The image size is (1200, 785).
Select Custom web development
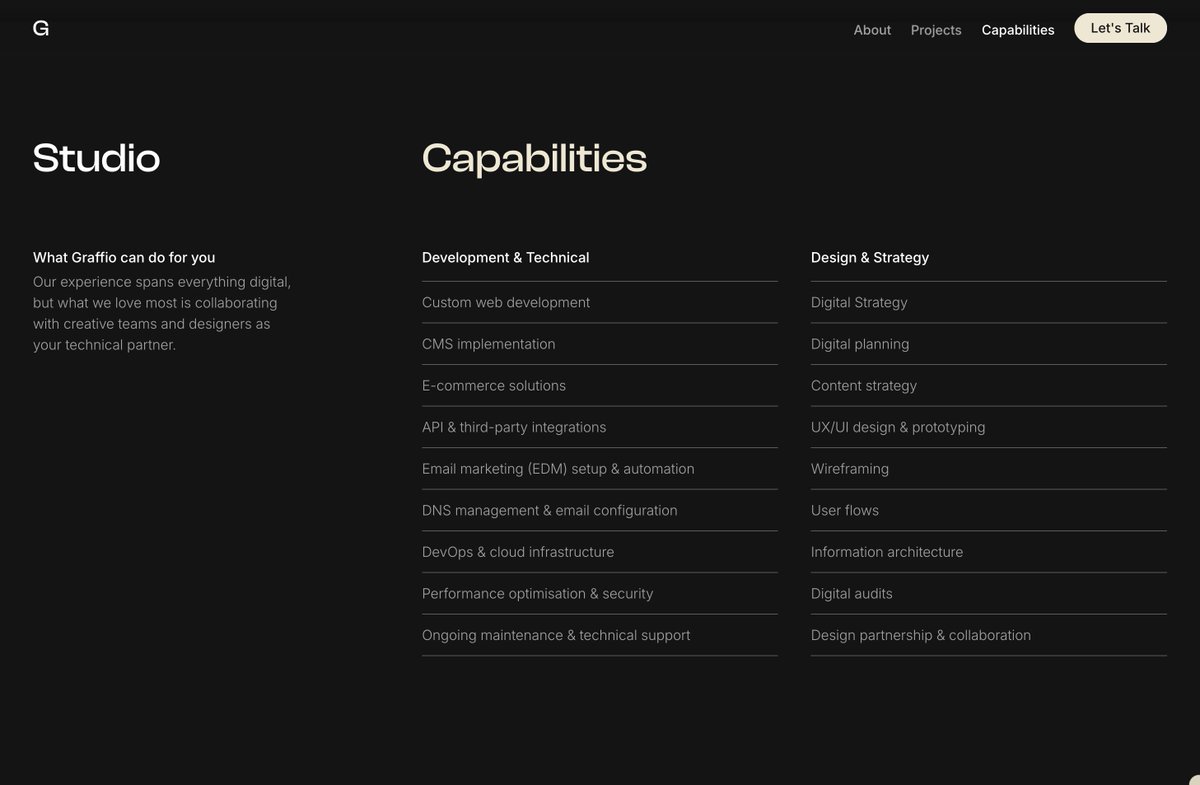[505, 301]
